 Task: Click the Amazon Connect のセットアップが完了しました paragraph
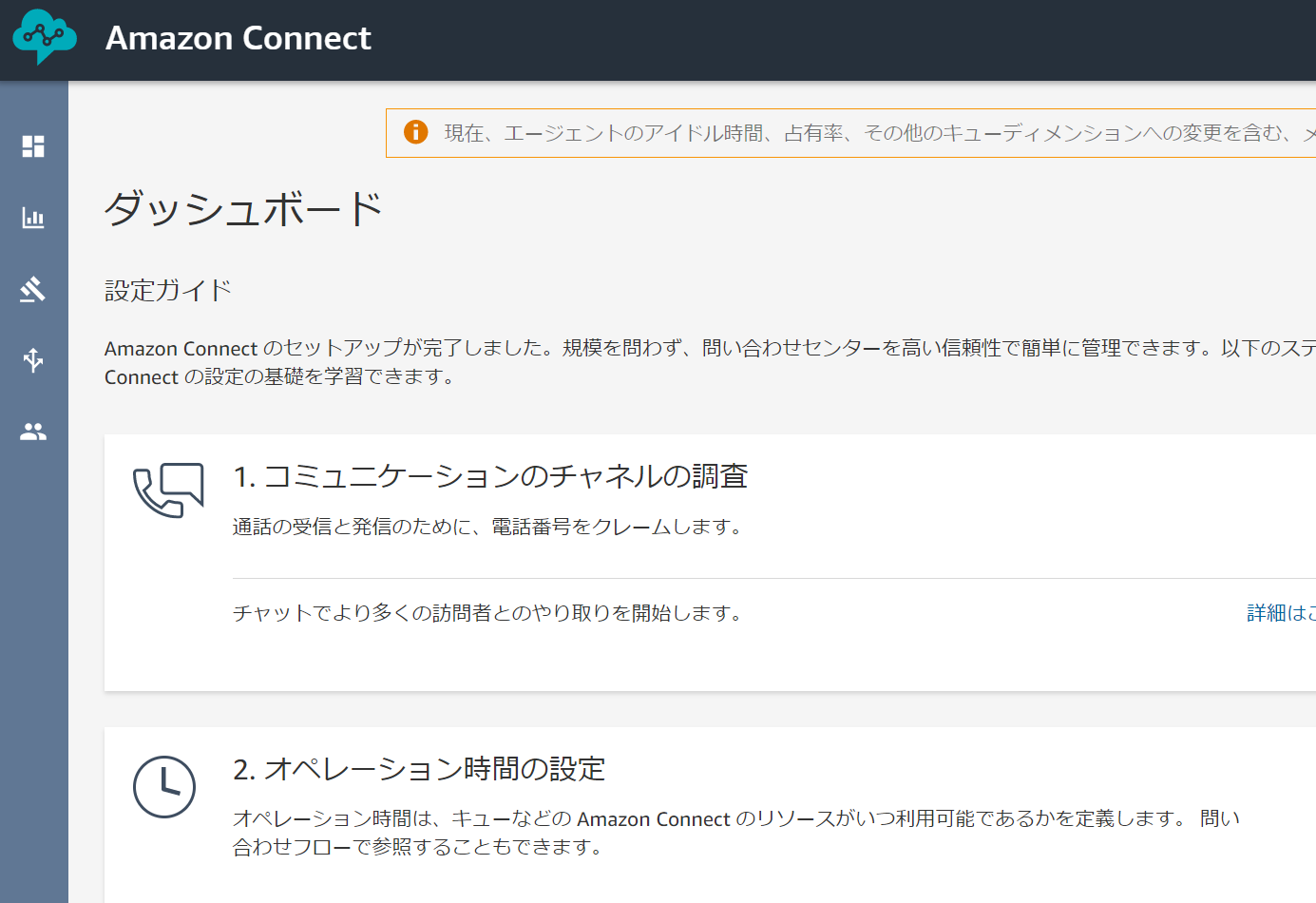coord(710,362)
